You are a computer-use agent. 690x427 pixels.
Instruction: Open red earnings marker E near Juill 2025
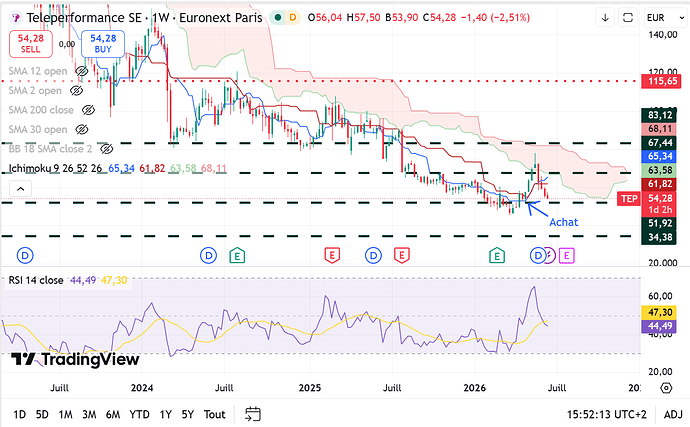[x=401, y=255]
